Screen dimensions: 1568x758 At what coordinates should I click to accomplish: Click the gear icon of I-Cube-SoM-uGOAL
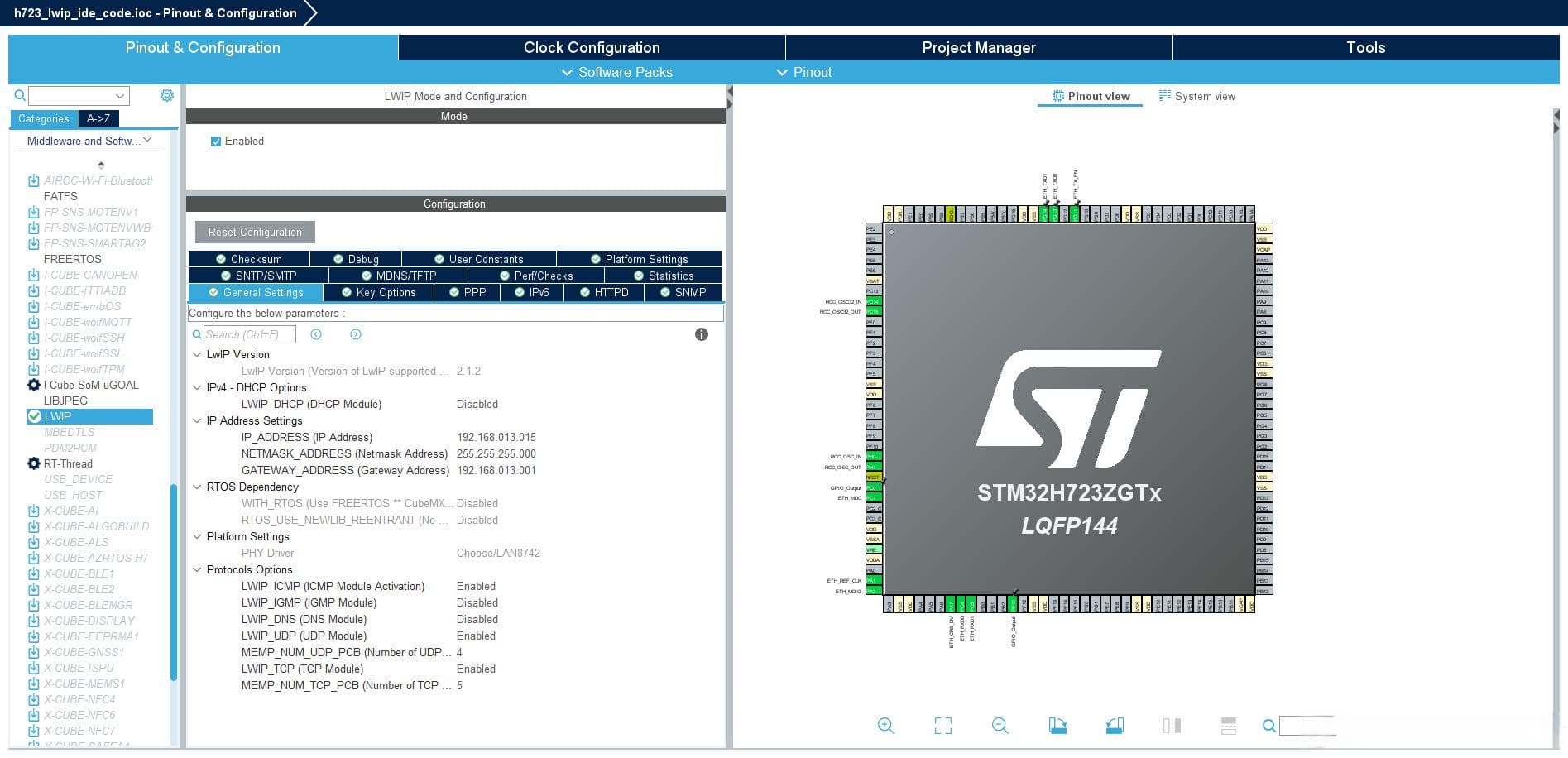[x=34, y=385]
